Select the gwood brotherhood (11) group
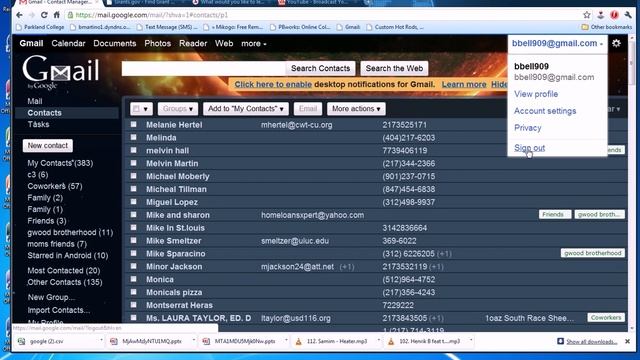 coord(70,232)
